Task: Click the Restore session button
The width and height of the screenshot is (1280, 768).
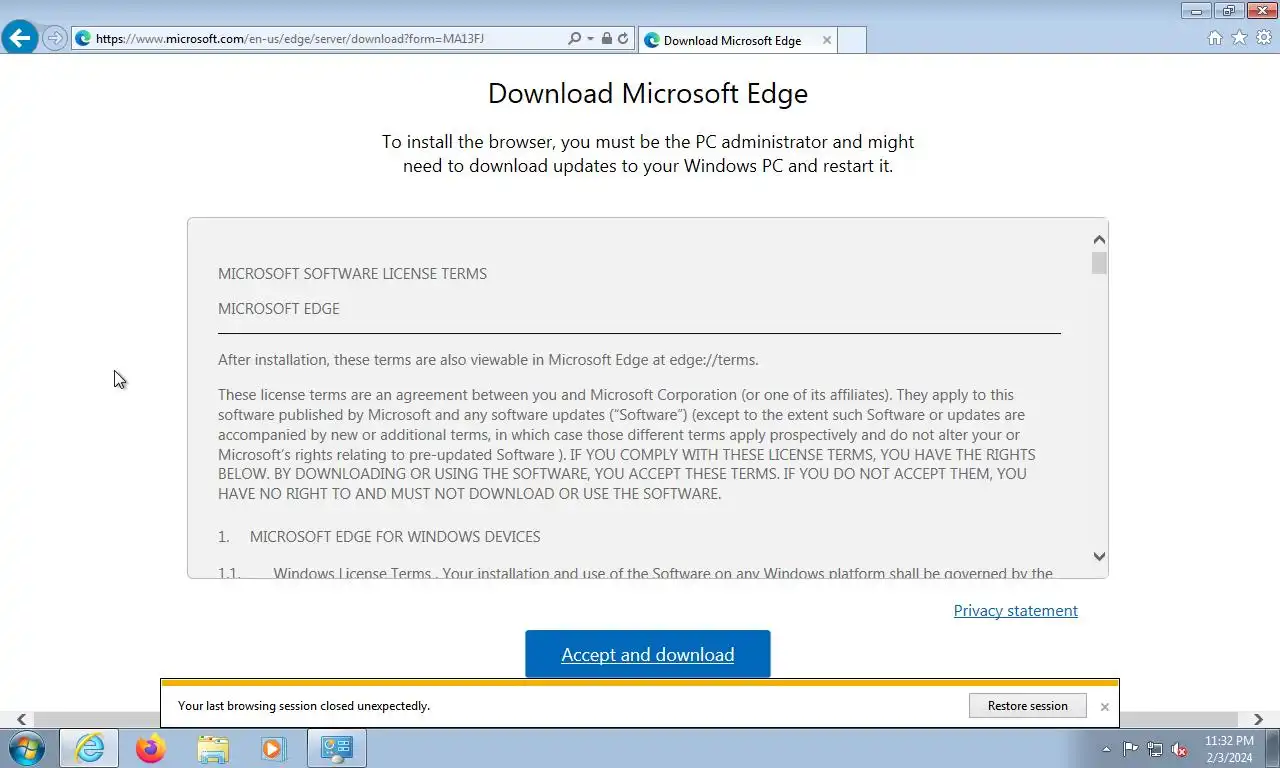Action: pos(1027,705)
